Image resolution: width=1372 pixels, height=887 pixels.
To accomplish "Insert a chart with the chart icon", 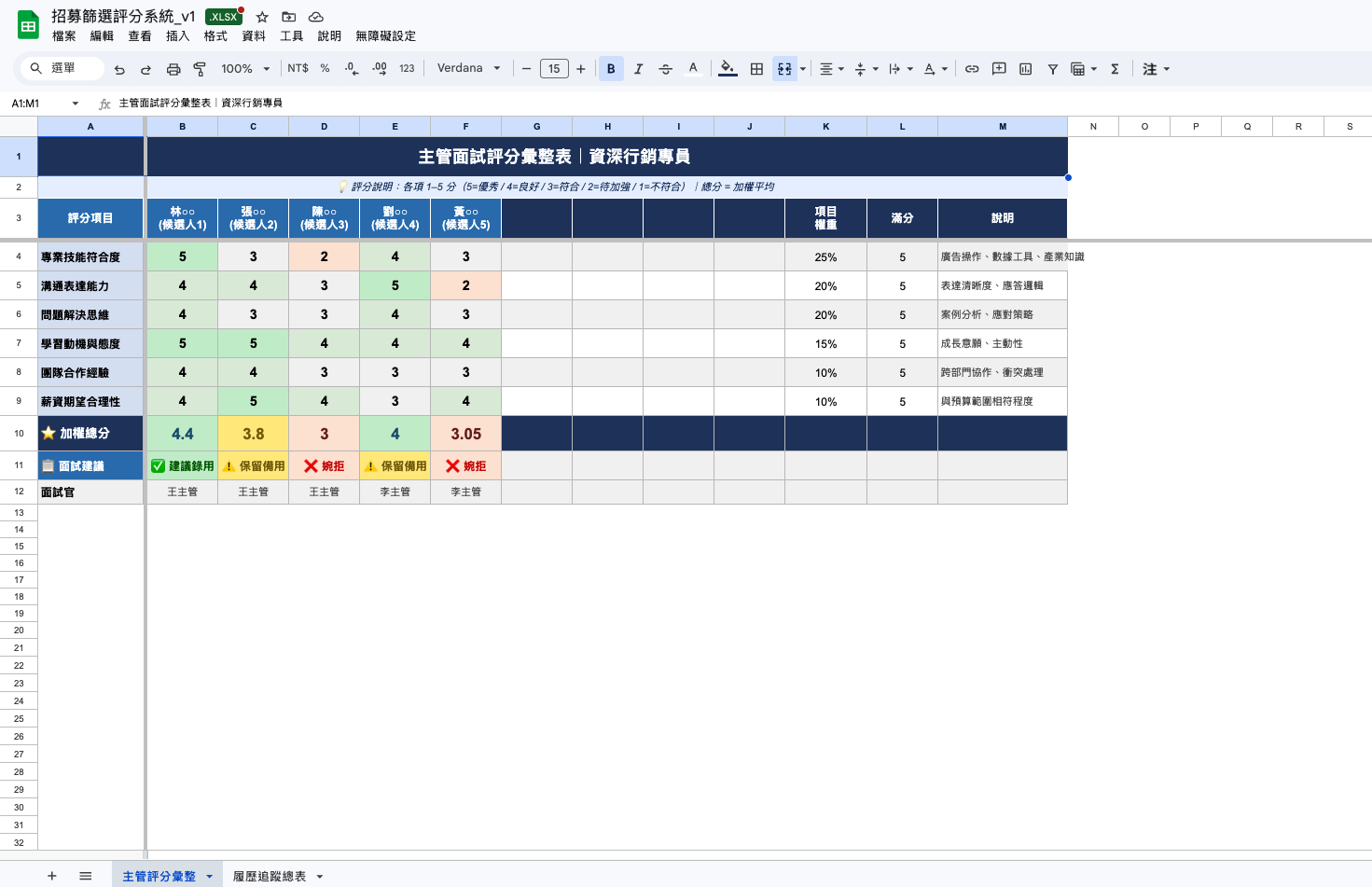I will coord(1026,69).
